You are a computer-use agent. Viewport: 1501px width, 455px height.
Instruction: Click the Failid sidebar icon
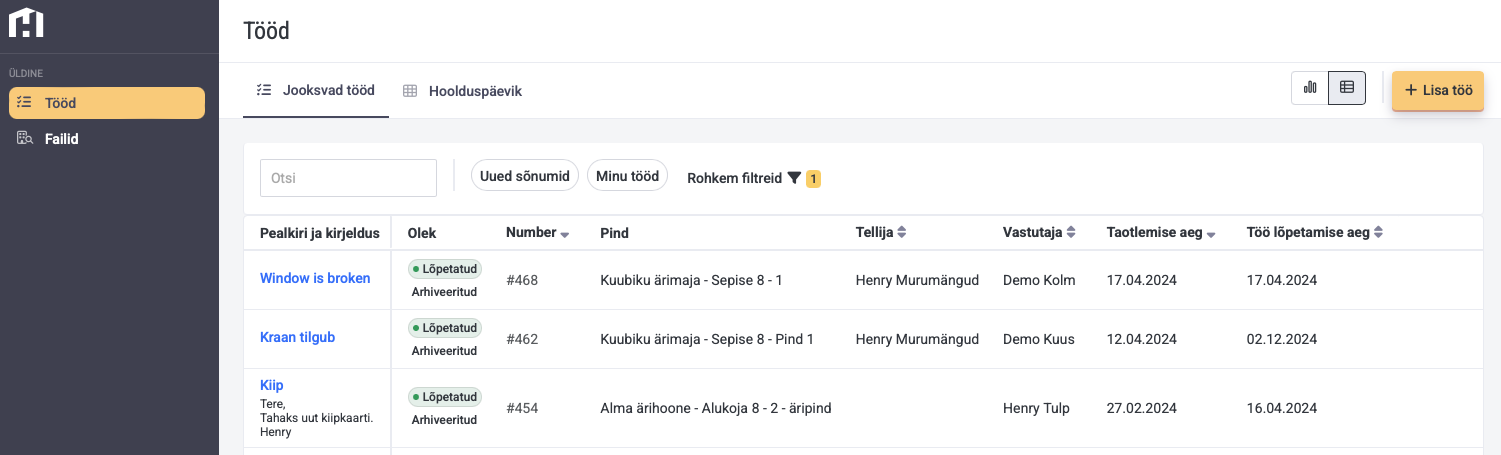[25, 139]
